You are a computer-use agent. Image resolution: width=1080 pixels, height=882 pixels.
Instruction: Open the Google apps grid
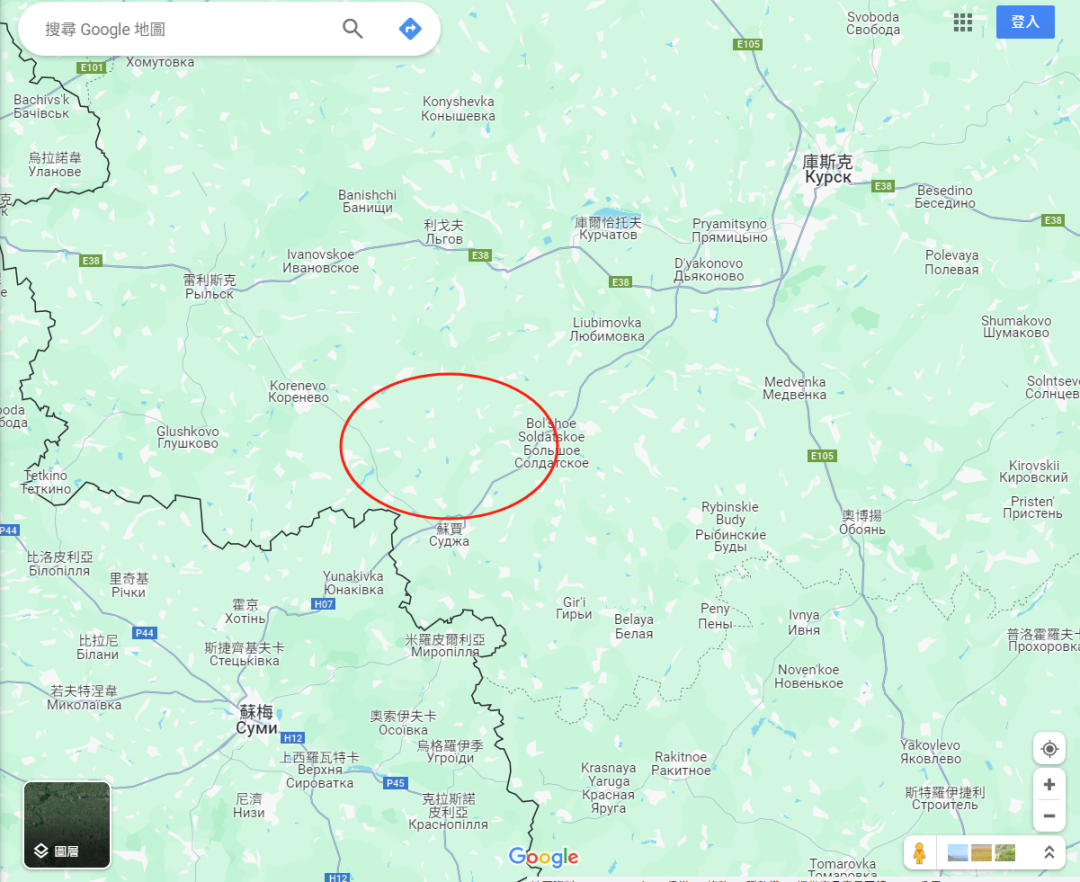[x=962, y=23]
